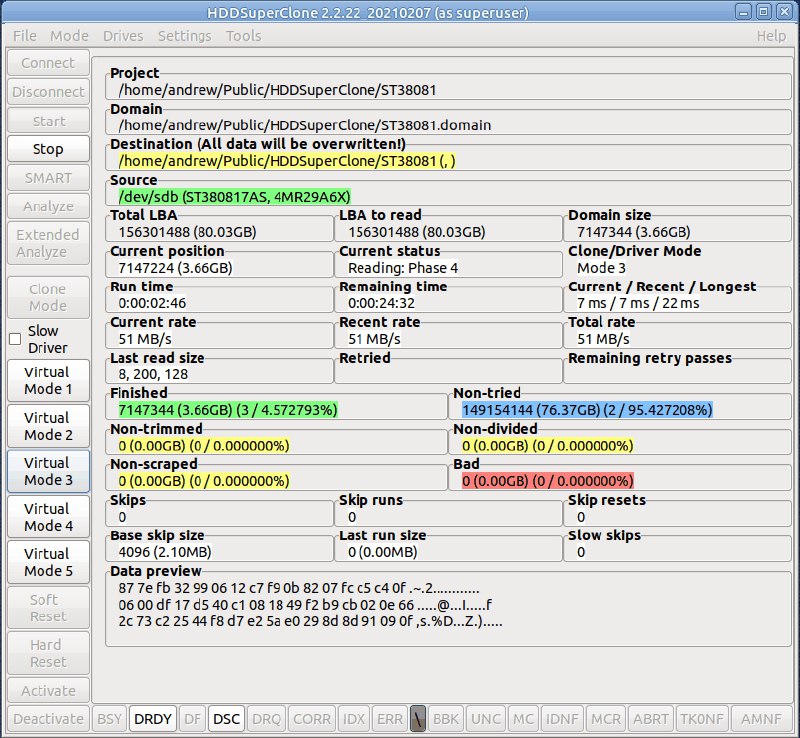Click the TK0NF error indicator
The width and height of the screenshot is (800, 738).
click(x=702, y=719)
